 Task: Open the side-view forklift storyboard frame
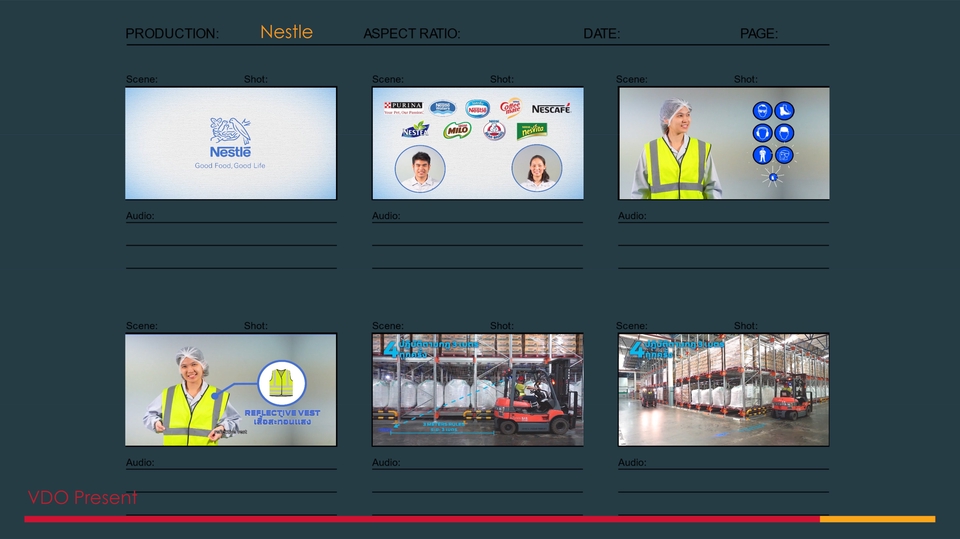pyautogui.click(x=478, y=390)
